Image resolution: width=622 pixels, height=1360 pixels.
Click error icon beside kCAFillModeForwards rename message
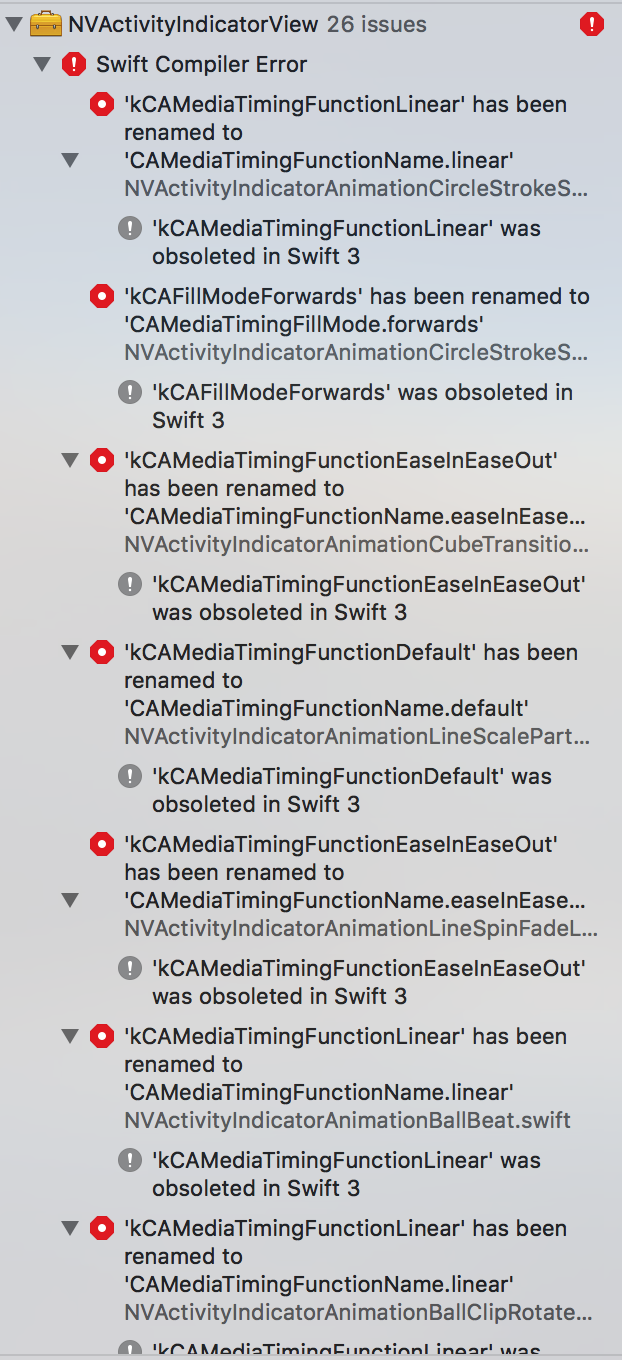[101, 296]
